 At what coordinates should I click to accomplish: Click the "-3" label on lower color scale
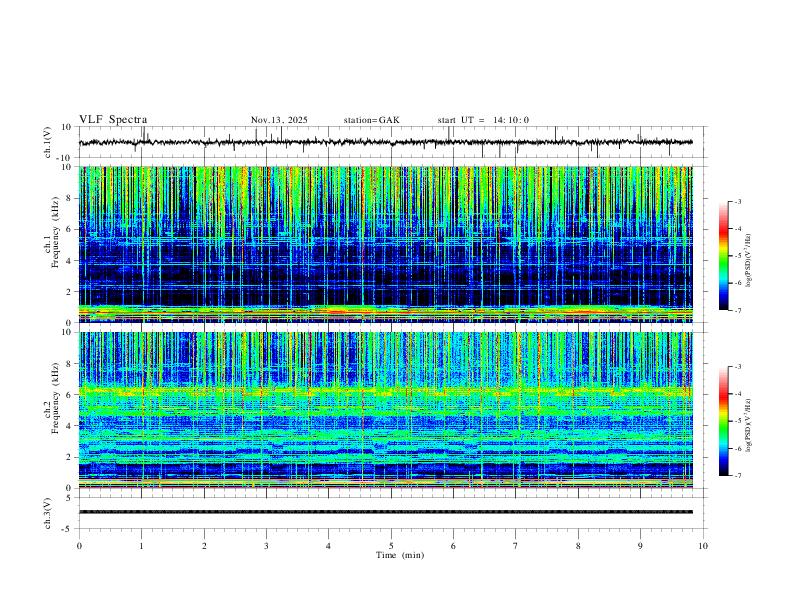point(738,367)
